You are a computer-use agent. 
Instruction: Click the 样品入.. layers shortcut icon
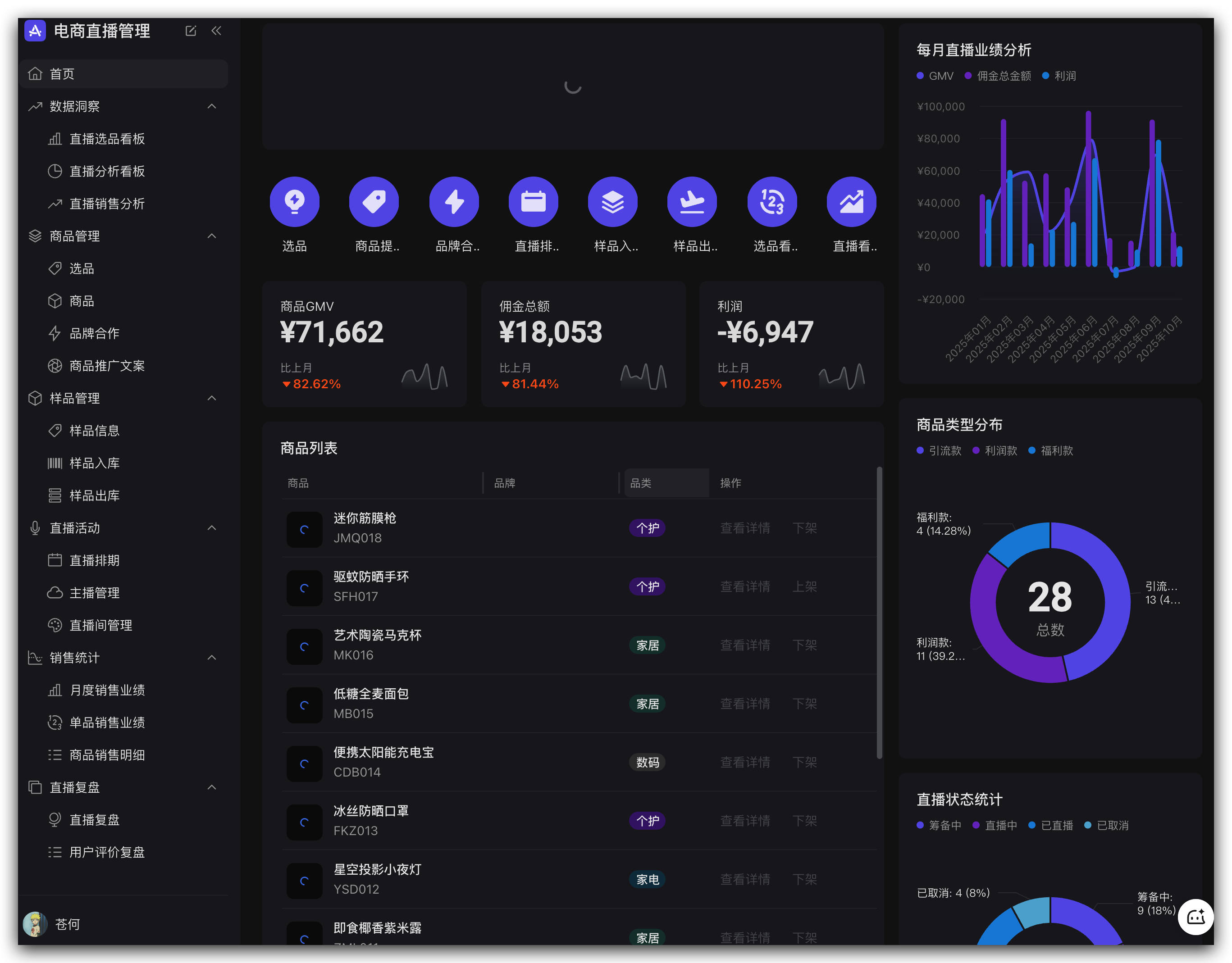pyautogui.click(x=612, y=201)
